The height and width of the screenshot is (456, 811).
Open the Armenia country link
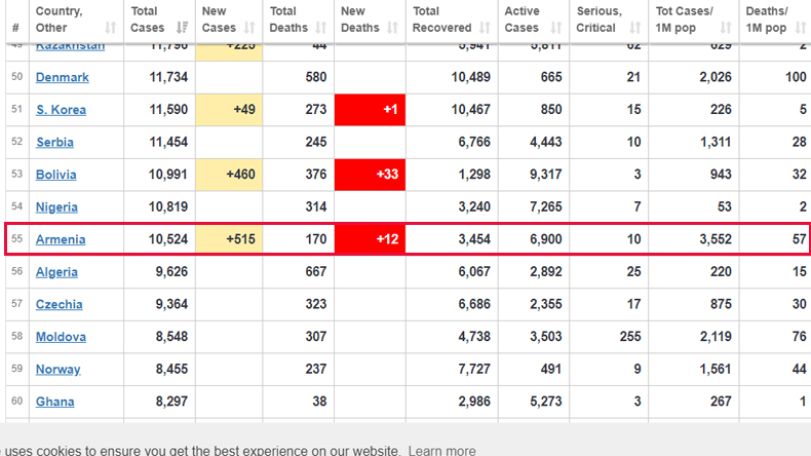click(61, 239)
